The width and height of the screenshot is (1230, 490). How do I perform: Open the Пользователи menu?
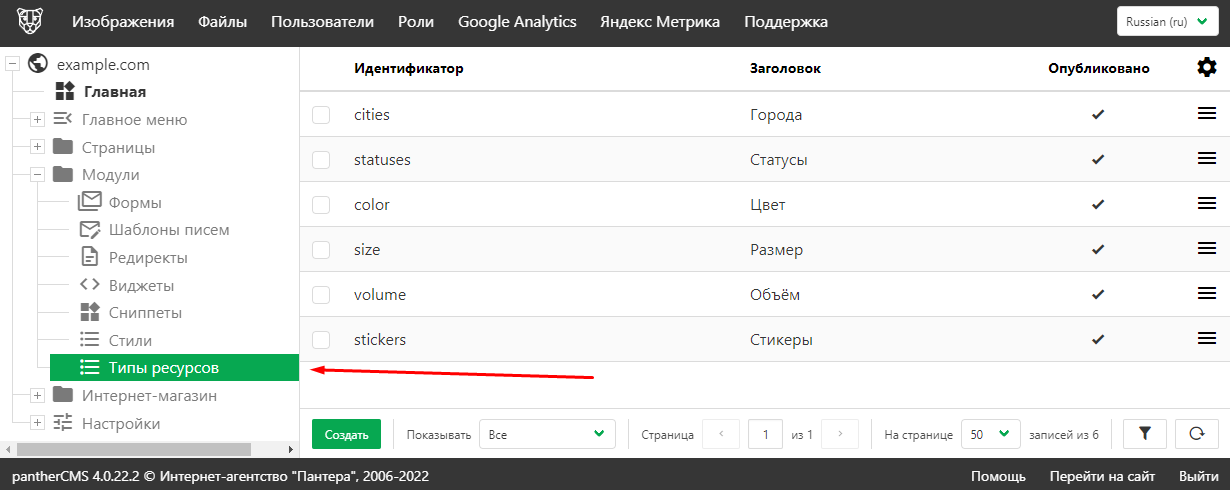(322, 22)
